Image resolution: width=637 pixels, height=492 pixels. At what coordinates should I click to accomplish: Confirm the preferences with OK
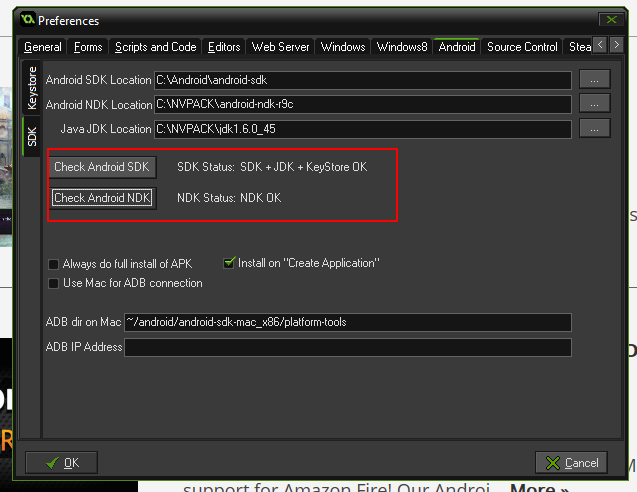point(61,462)
